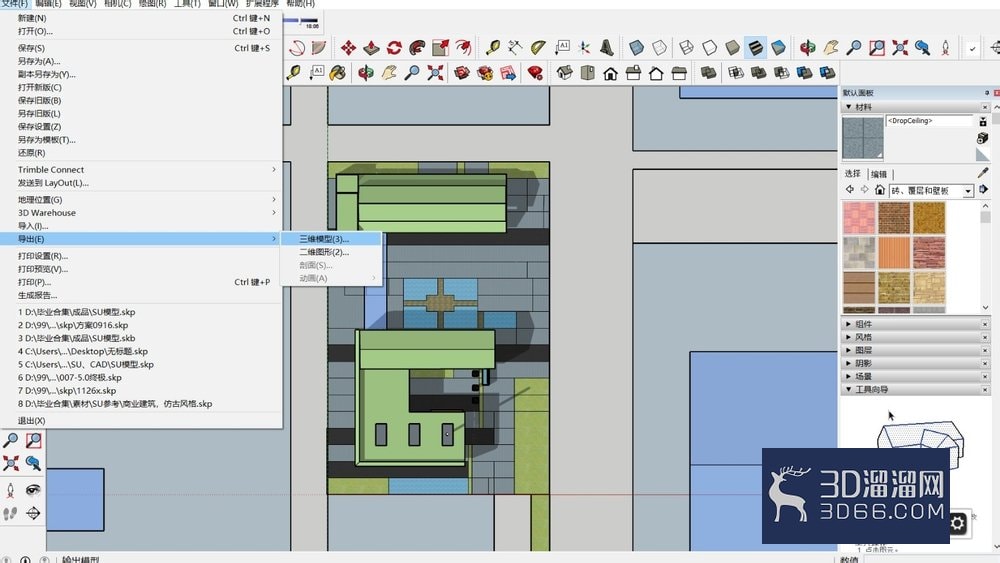This screenshot has height=563, width=1000.
Task: Open recent file 6 007-5.0终极.skp
Action: [141, 377]
